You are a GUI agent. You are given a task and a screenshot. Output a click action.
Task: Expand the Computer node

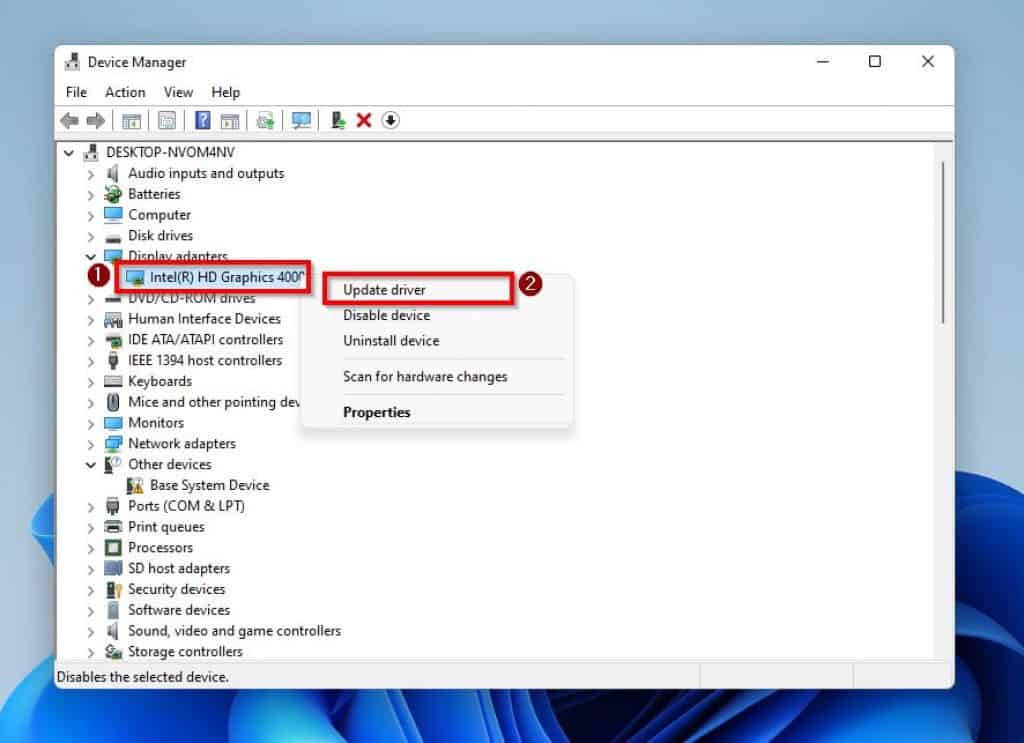(x=91, y=215)
